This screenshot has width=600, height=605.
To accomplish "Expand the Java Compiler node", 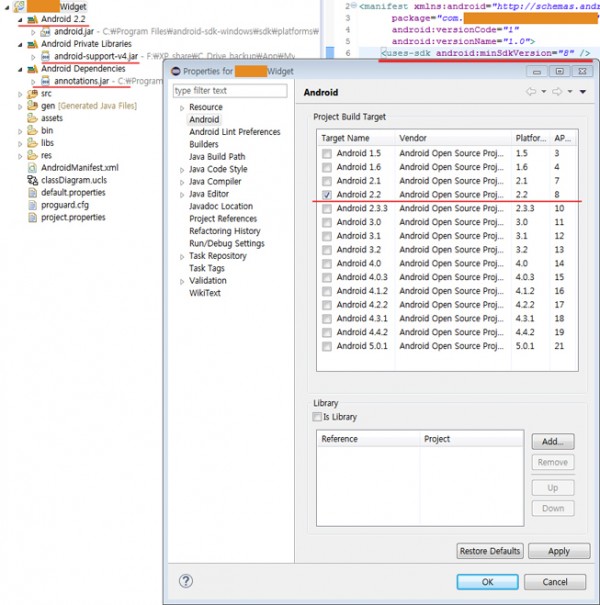I will click(x=182, y=182).
